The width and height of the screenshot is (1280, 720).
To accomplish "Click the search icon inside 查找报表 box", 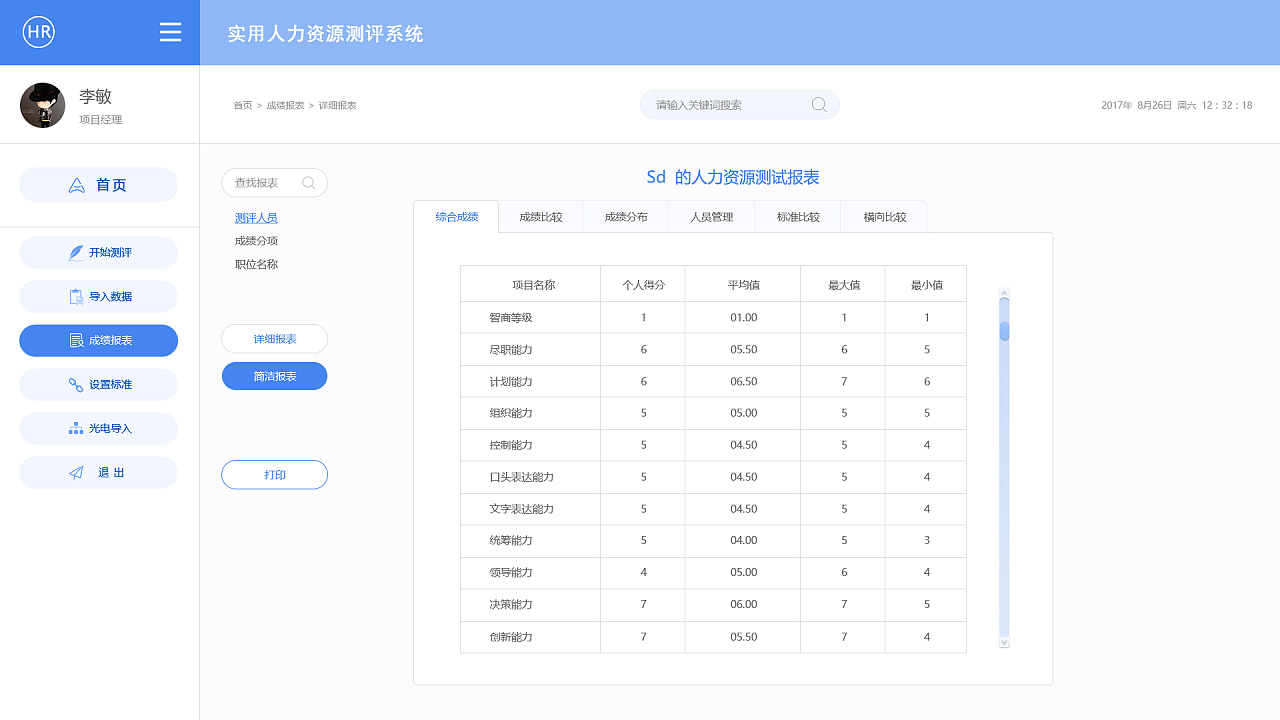I will tap(308, 183).
